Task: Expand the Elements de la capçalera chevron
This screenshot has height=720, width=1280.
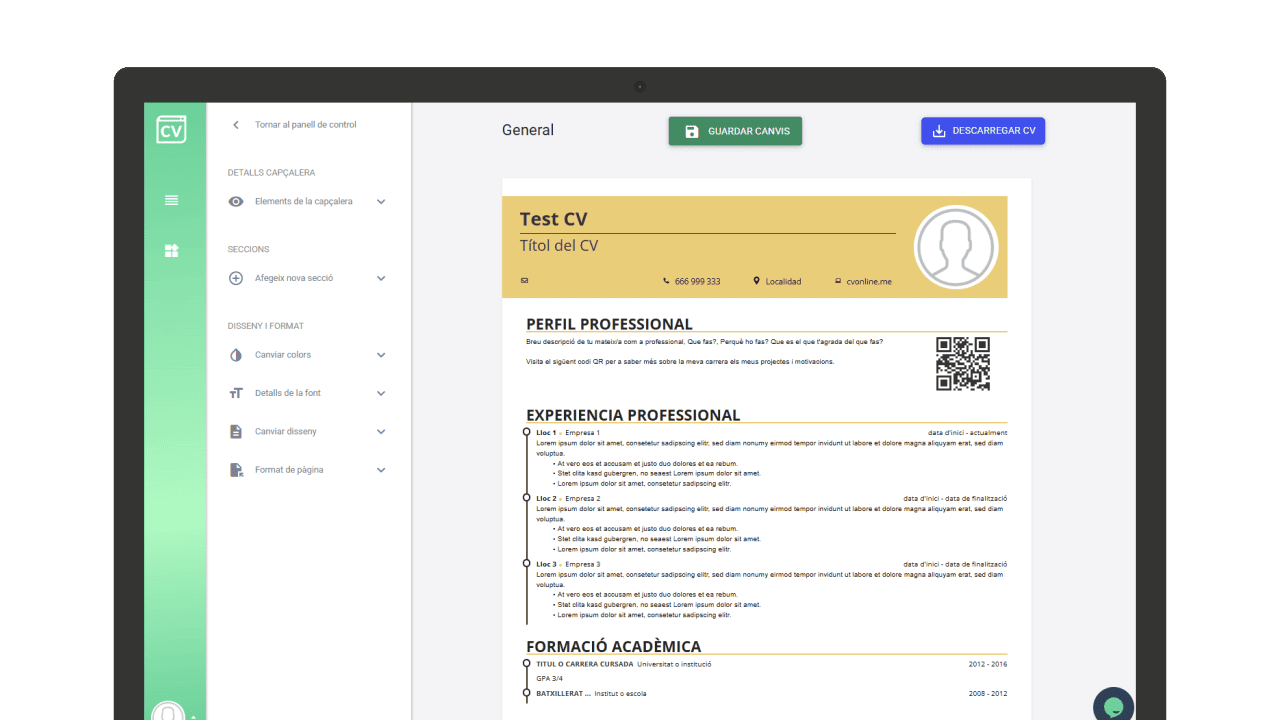Action: point(381,202)
